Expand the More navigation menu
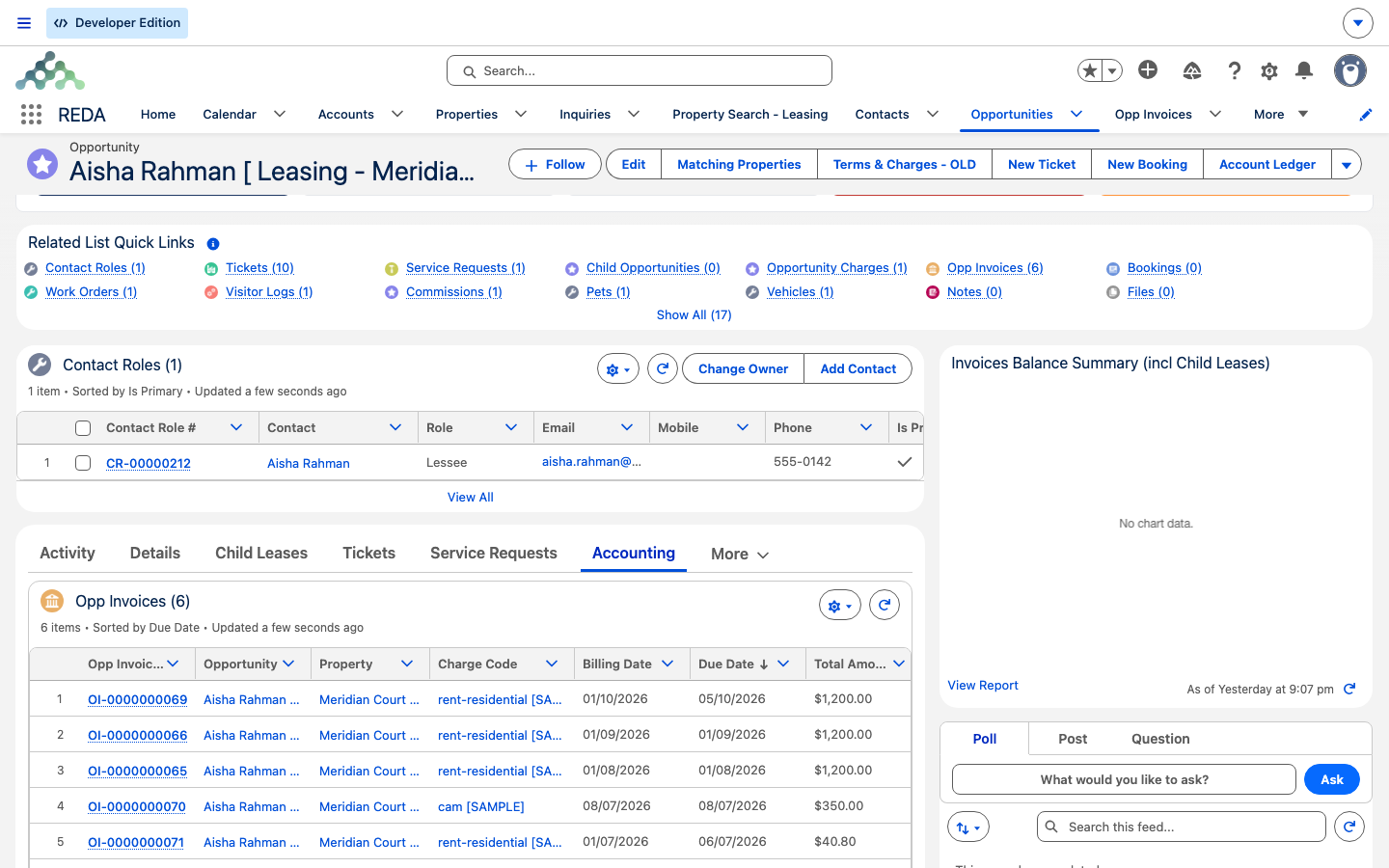1389x868 pixels. click(1281, 114)
